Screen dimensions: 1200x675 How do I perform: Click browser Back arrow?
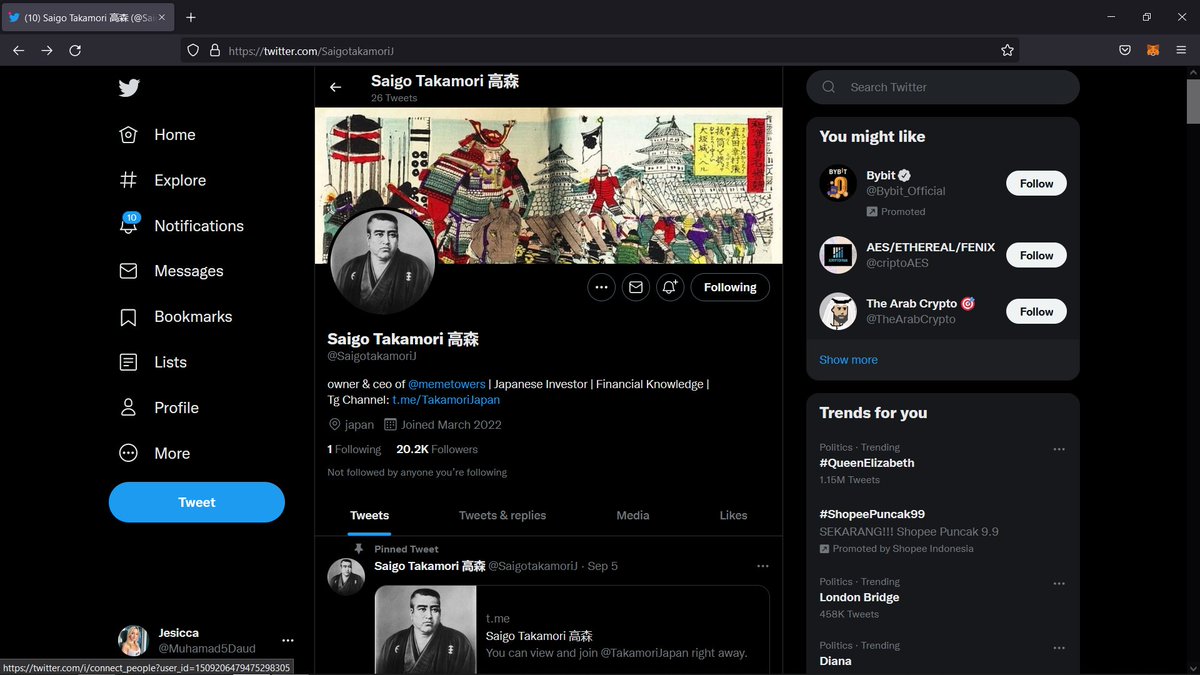click(19, 50)
